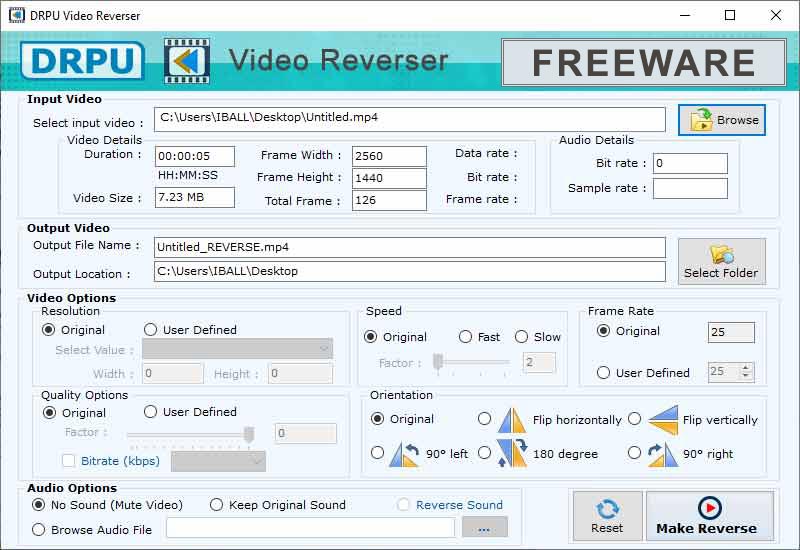Select Original orientation radio button
The height and width of the screenshot is (550, 800).
coord(377,419)
